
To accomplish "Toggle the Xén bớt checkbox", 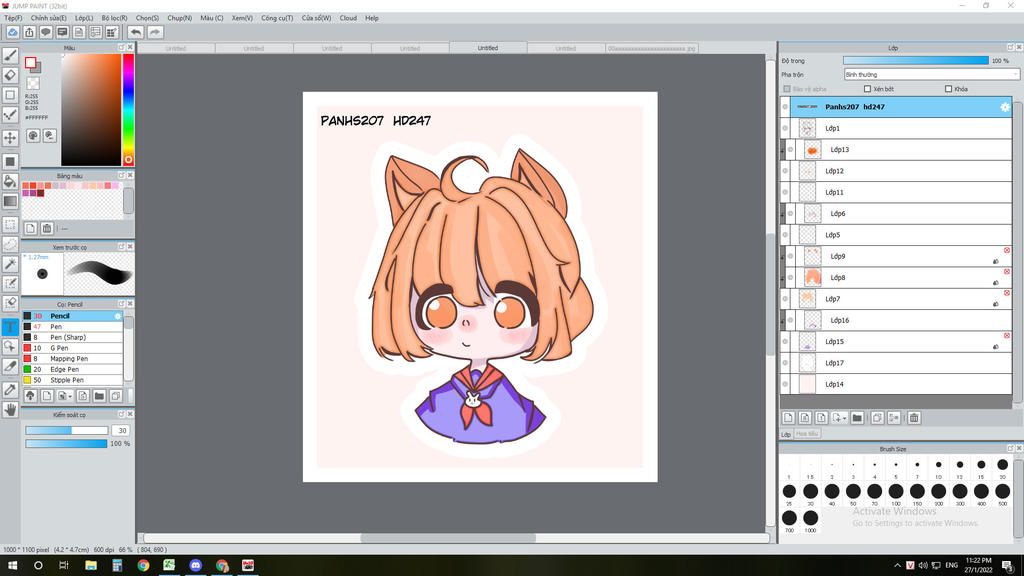I will 867,89.
